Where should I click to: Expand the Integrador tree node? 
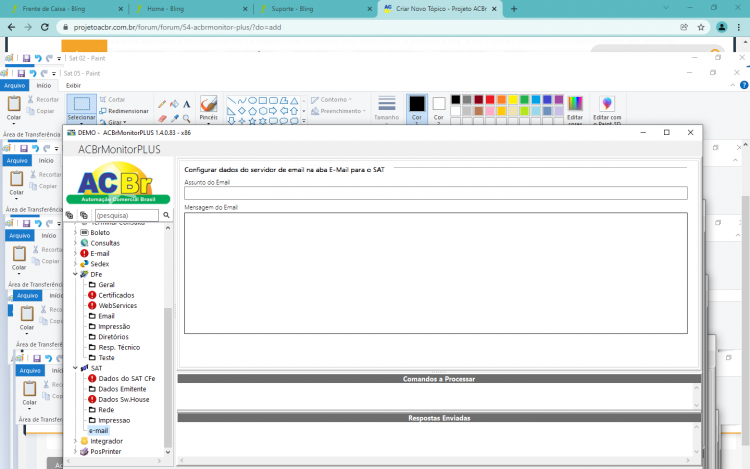coord(75,441)
